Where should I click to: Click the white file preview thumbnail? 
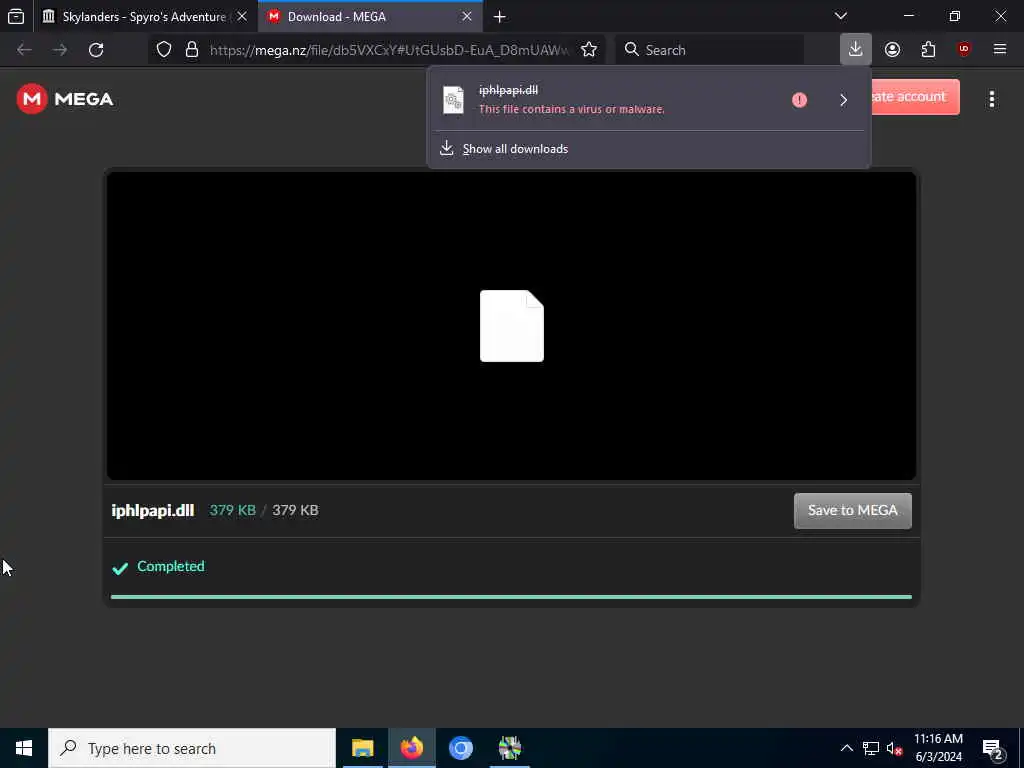[x=512, y=326]
